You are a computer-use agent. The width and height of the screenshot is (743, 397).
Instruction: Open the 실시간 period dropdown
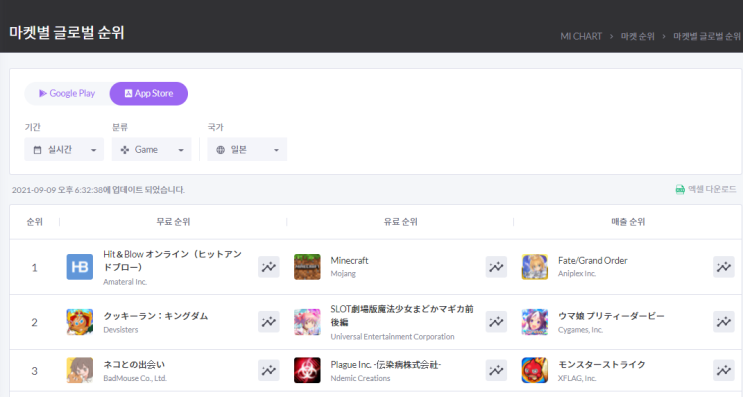pos(64,149)
